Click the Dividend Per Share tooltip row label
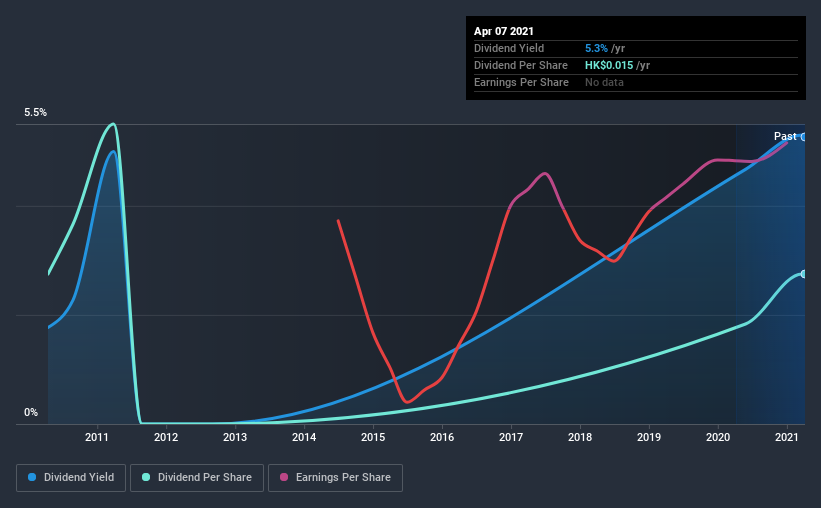Image resolution: width=821 pixels, height=508 pixels. click(520, 65)
